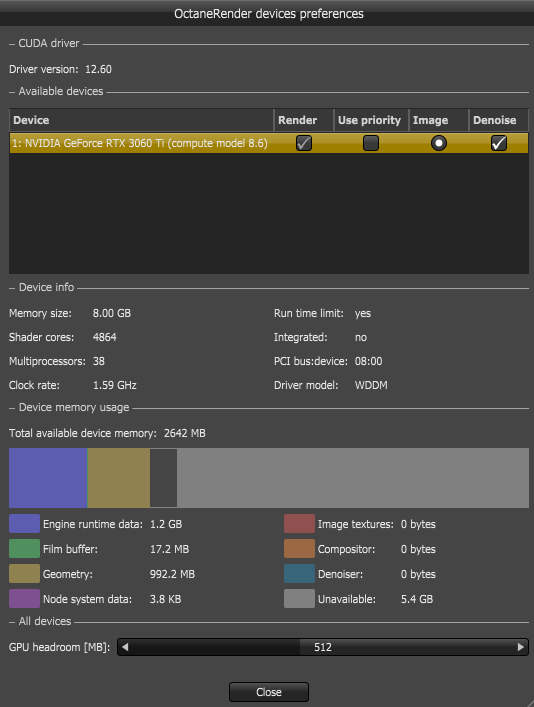Click the Denoise column header
Image resolution: width=534 pixels, height=707 pixels.
(498, 120)
